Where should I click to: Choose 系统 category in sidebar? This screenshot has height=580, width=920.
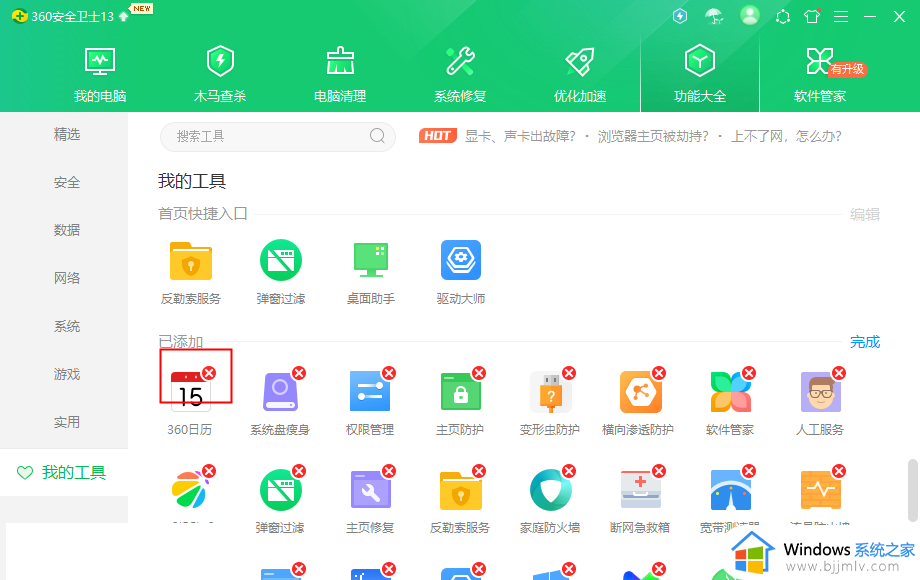coord(66,326)
